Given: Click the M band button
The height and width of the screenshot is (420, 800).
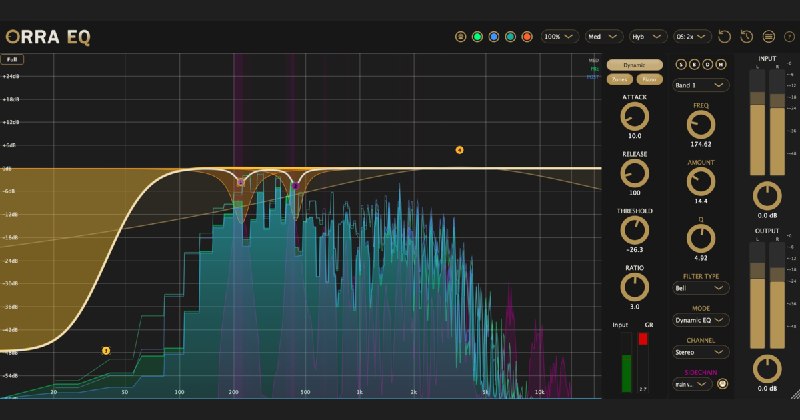Looking at the screenshot, I should 720,64.
